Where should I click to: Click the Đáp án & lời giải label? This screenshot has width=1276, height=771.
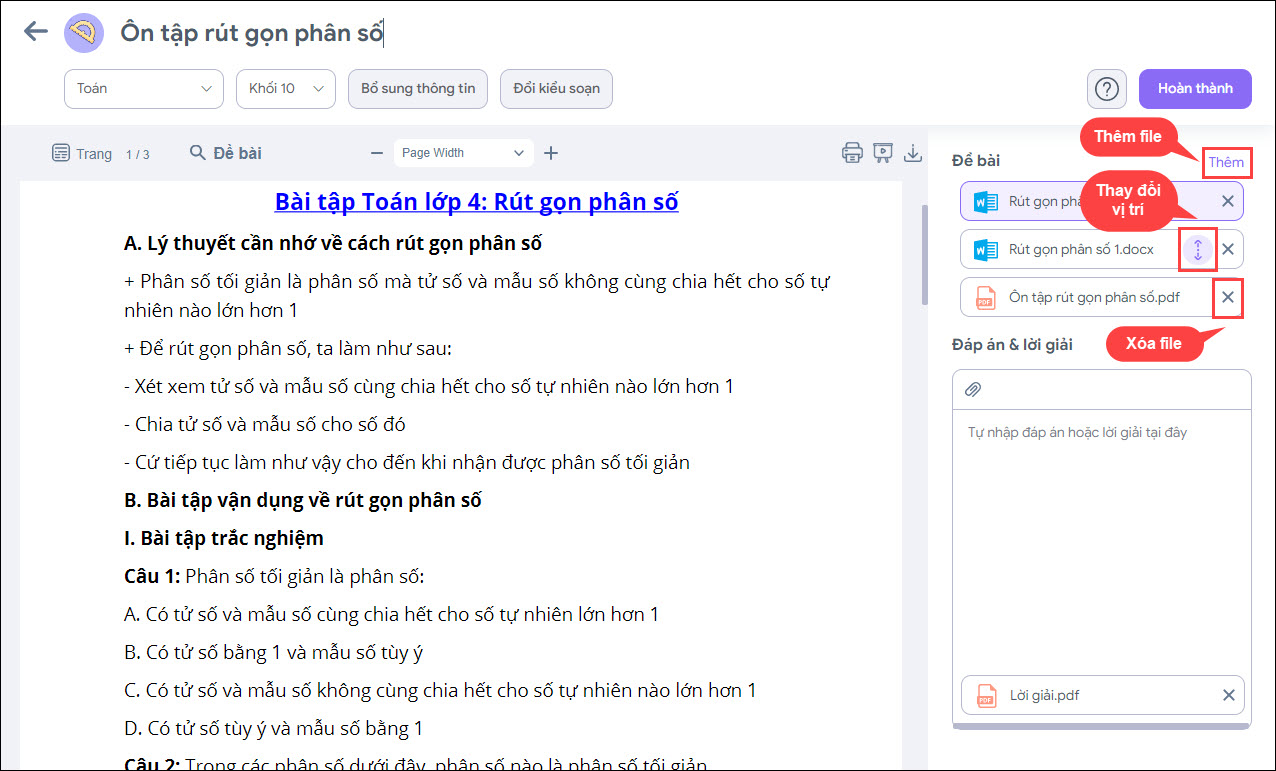[x=1012, y=345]
